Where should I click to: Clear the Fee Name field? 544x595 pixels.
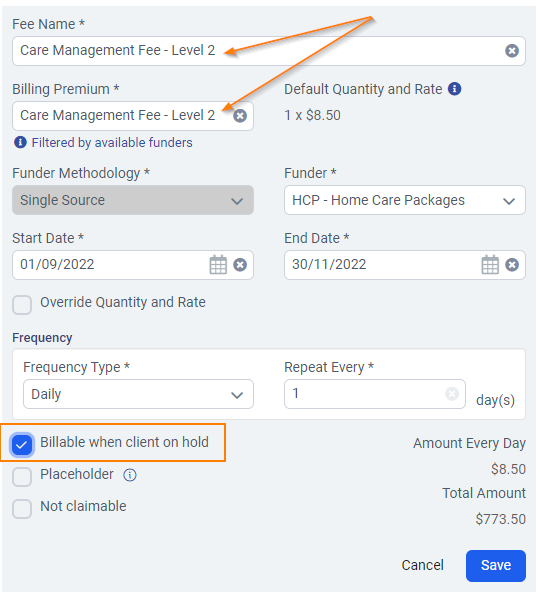click(x=512, y=50)
